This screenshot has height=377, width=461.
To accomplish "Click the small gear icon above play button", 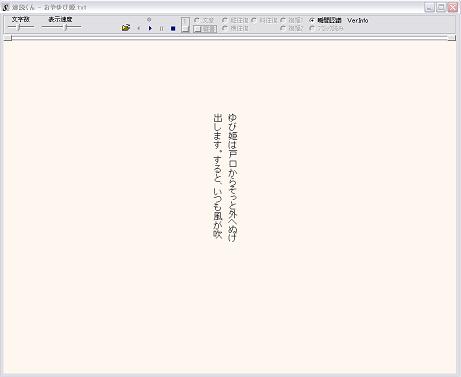I will point(149,20).
